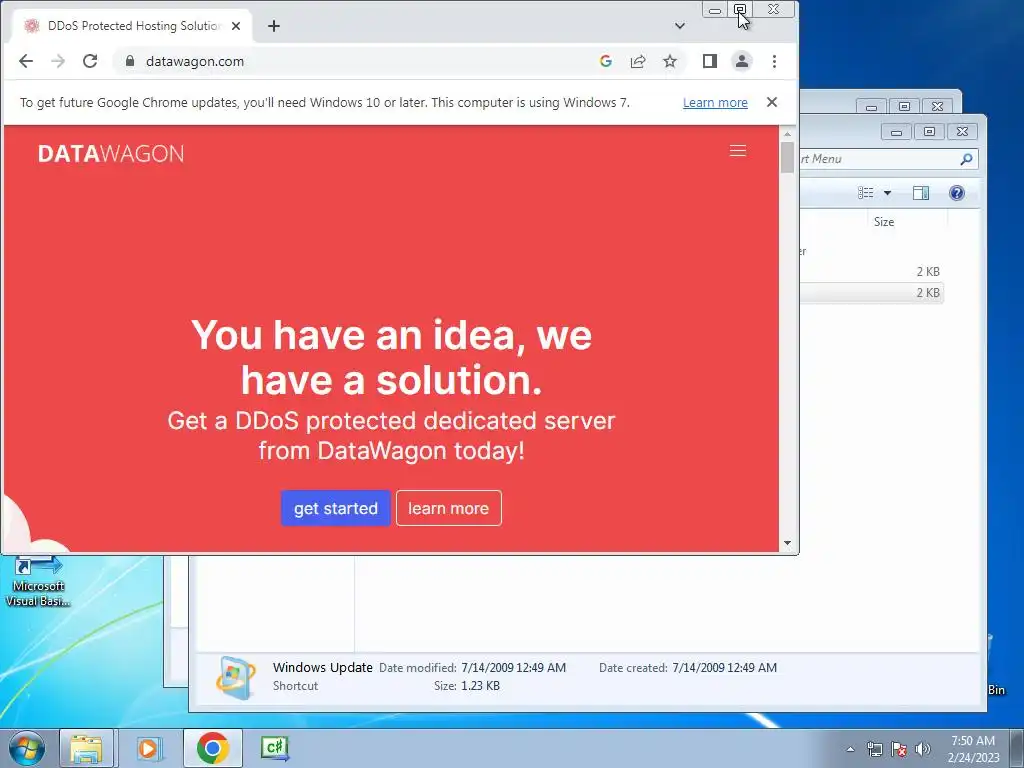Click the blue get started button
Image resolution: width=1024 pixels, height=768 pixels.
click(x=336, y=508)
